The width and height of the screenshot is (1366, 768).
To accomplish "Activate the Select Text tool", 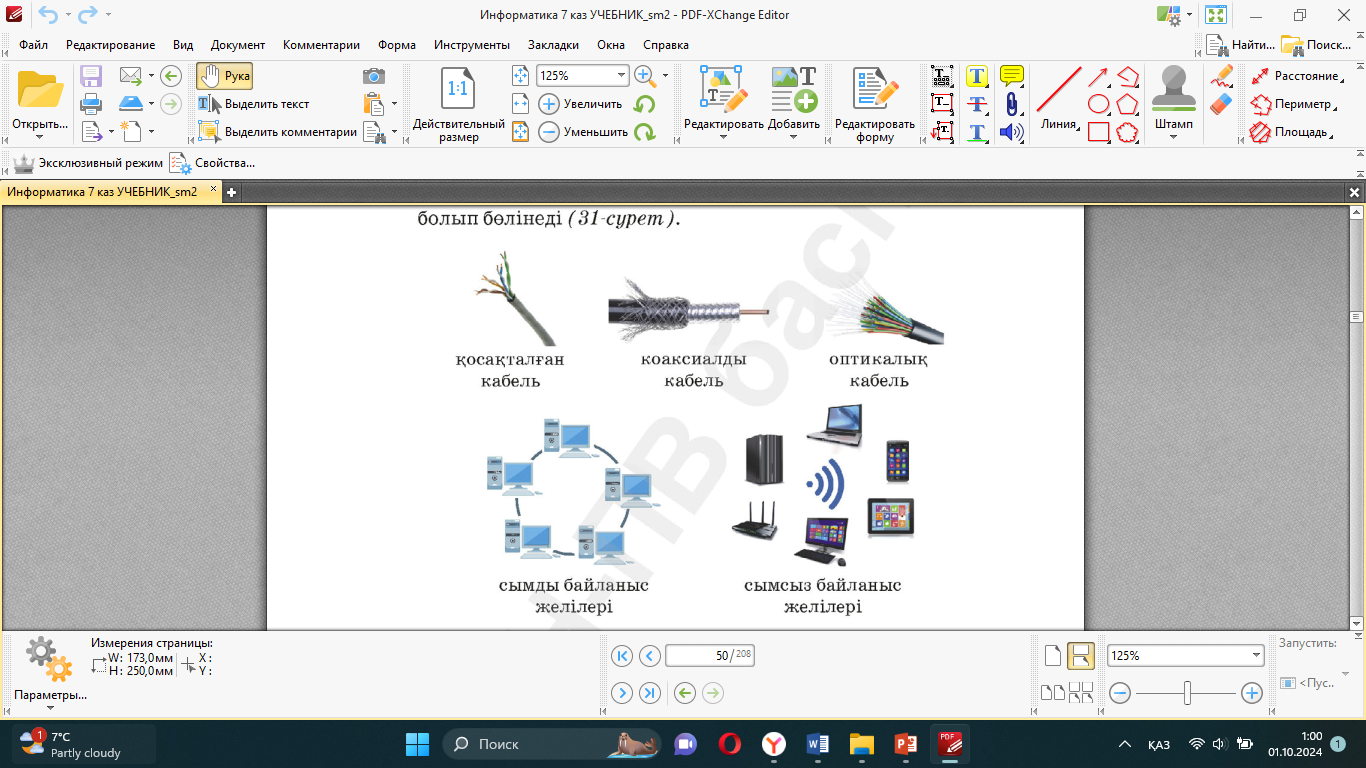I will [254, 104].
